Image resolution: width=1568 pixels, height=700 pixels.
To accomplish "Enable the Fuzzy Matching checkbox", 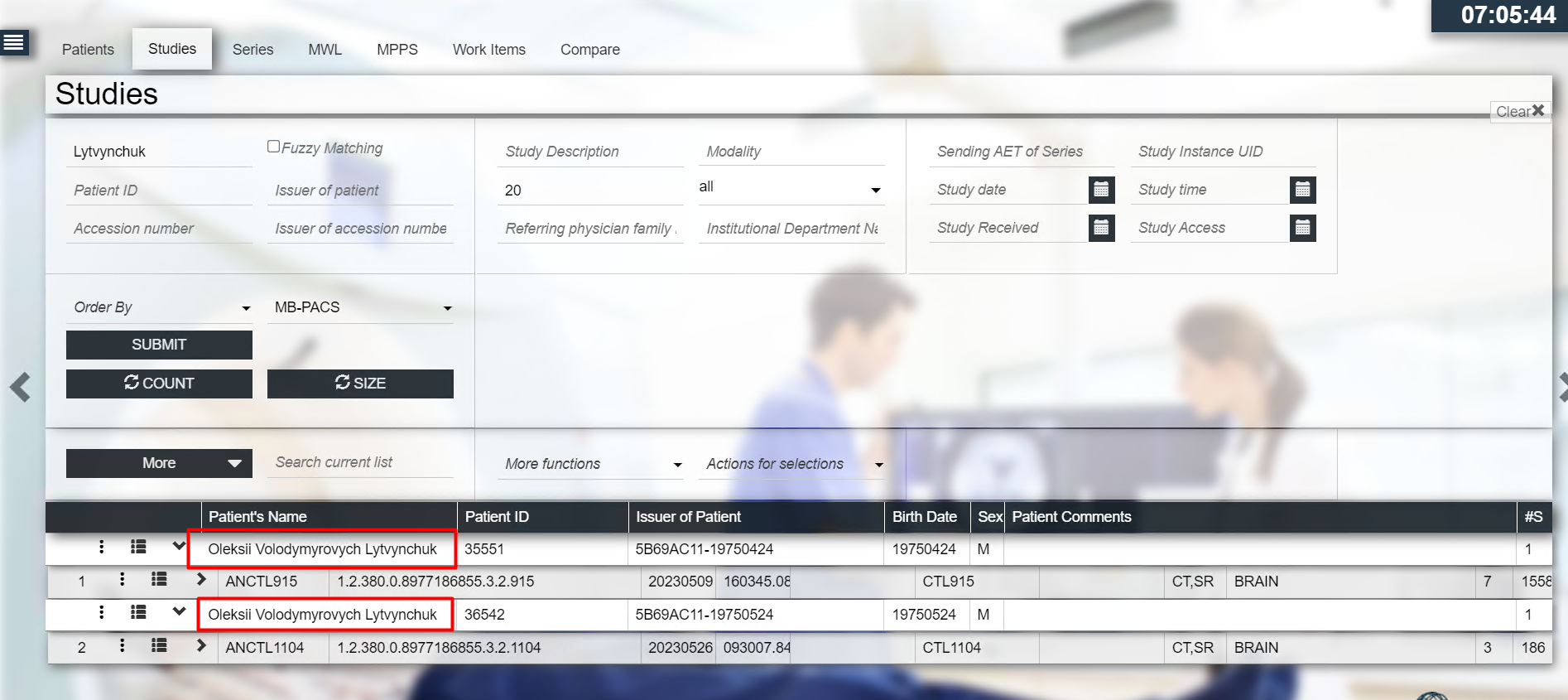I will click(x=273, y=147).
